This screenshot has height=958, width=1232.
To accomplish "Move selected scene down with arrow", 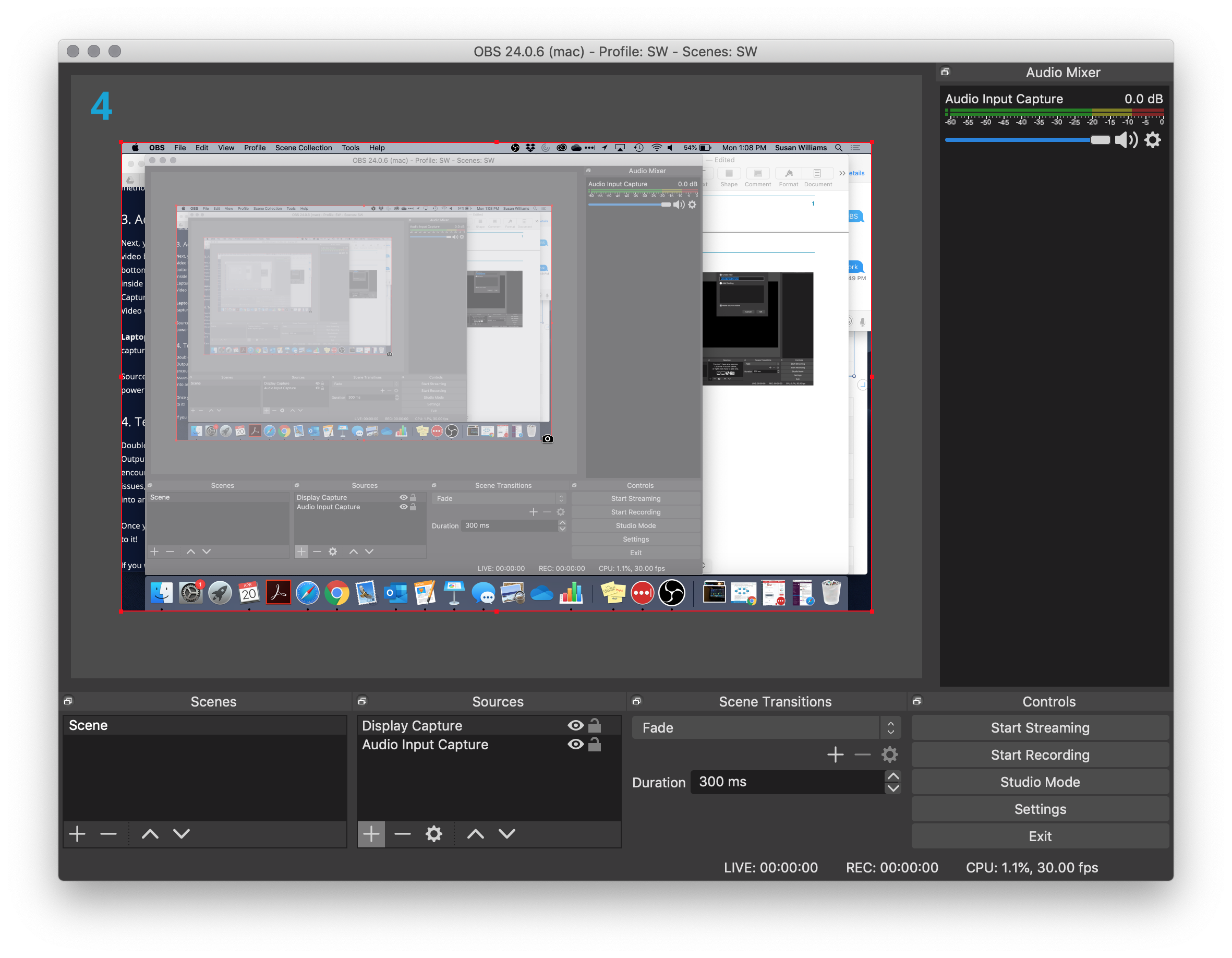I will point(182,834).
